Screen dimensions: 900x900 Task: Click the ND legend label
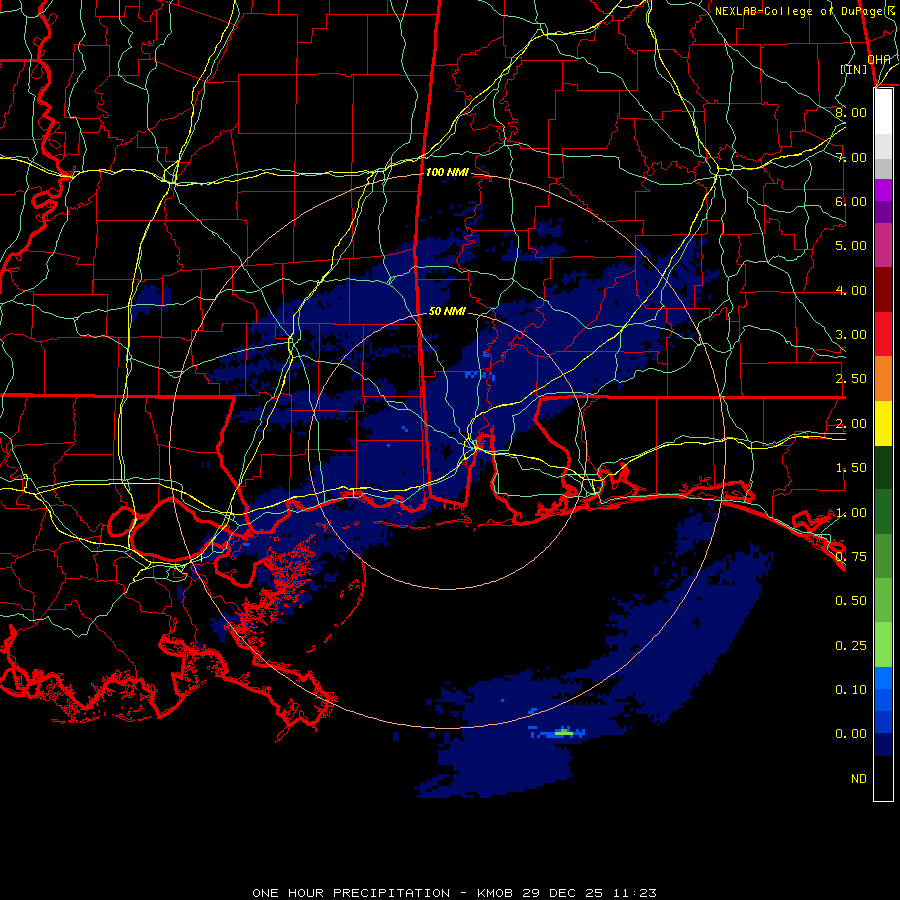(x=859, y=779)
